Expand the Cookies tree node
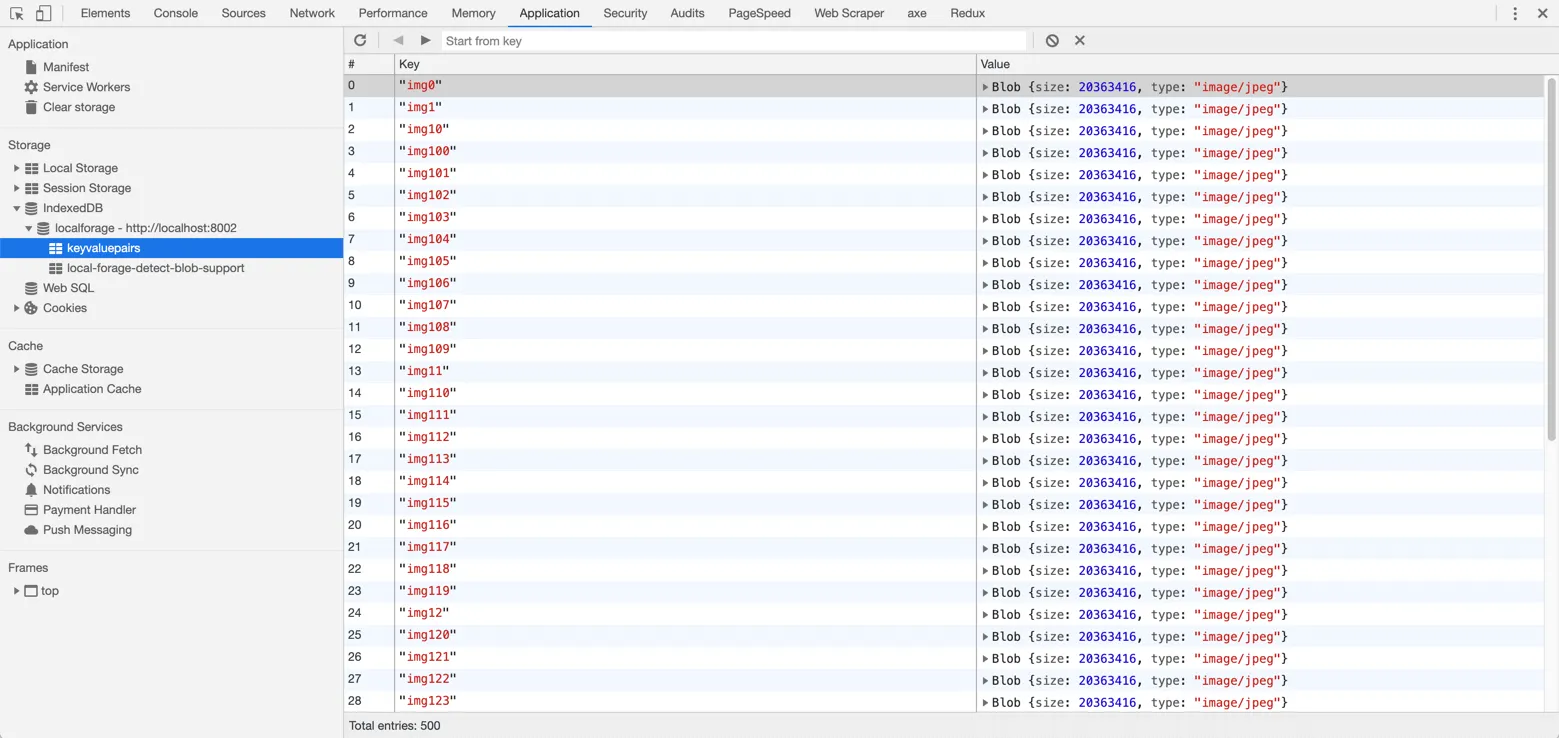This screenshot has height=738, width=1559. (16, 308)
